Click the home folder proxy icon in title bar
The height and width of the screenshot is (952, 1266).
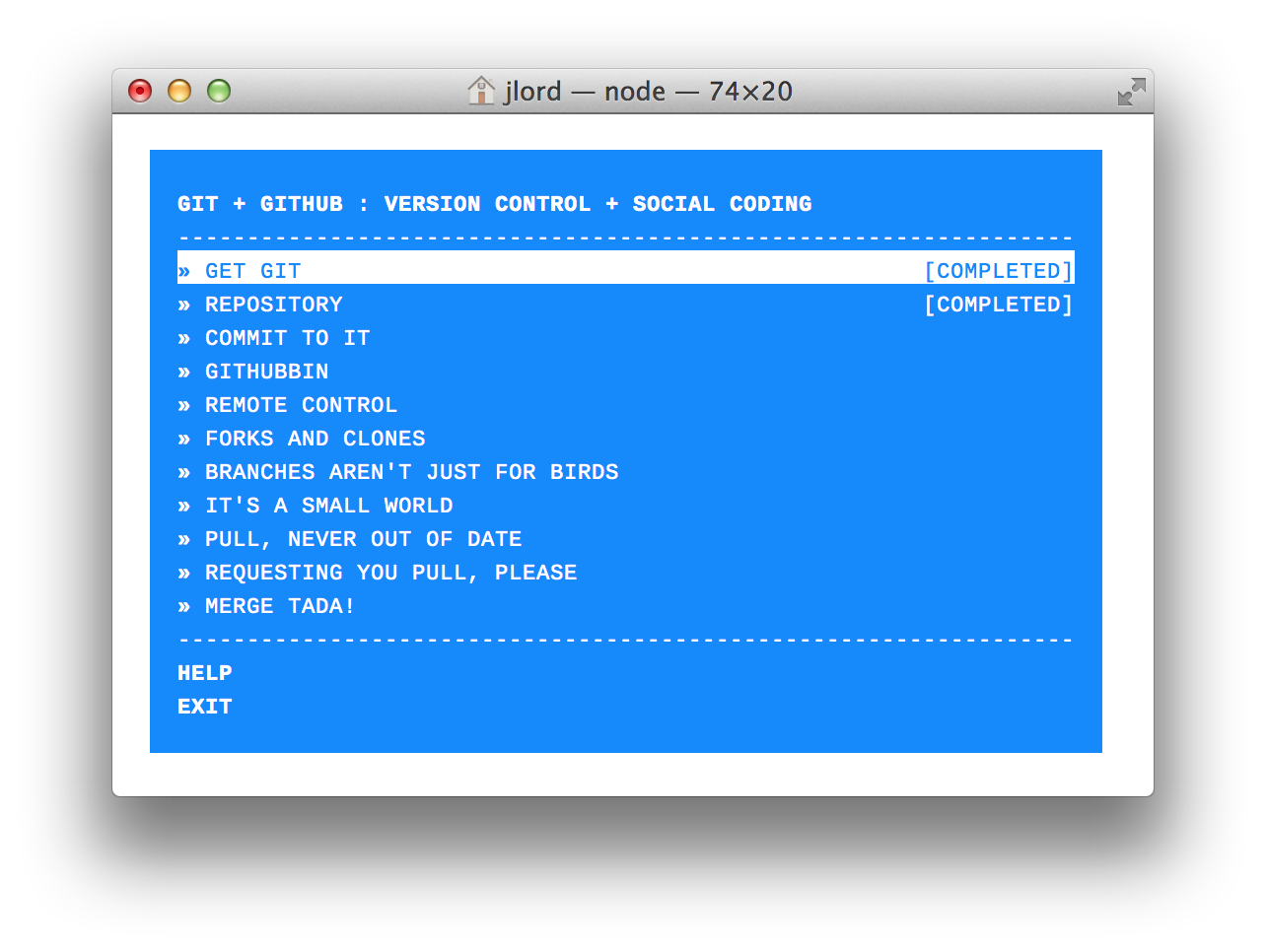(481, 91)
